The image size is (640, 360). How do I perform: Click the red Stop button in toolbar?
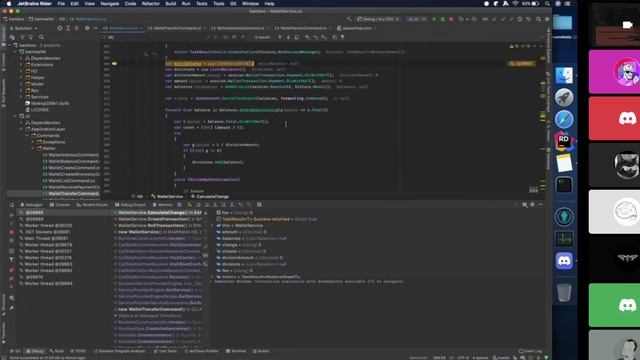point(451,19)
